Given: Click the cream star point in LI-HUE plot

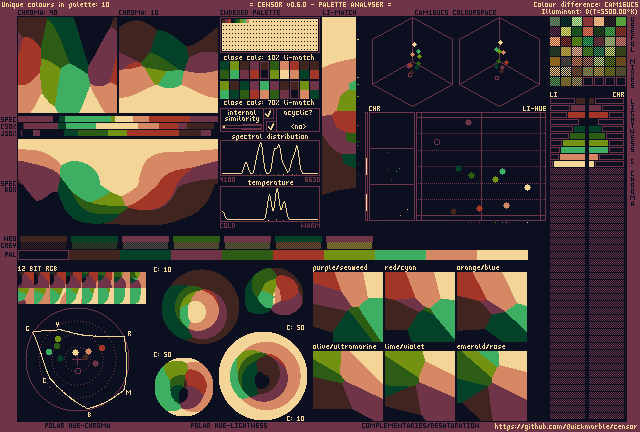Looking at the screenshot, I should click(x=527, y=187).
